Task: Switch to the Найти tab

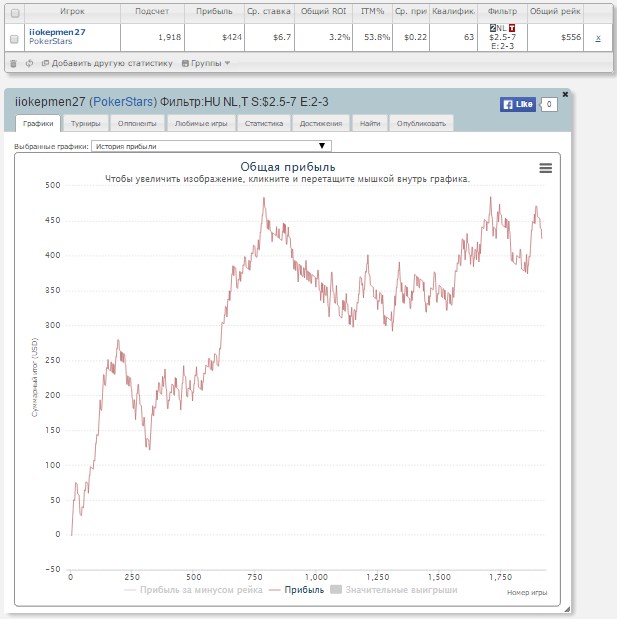Action: tap(370, 123)
